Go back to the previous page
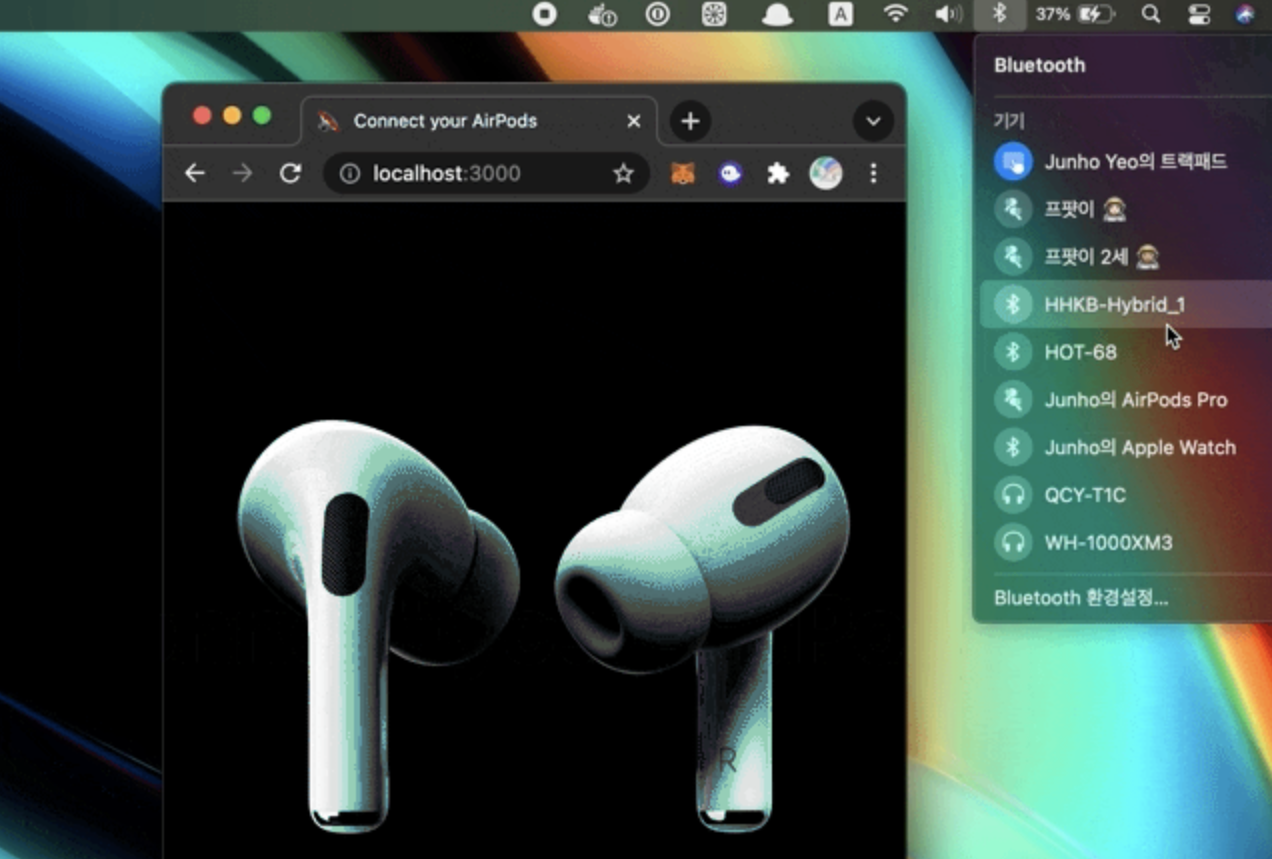1272x859 pixels. click(x=195, y=174)
